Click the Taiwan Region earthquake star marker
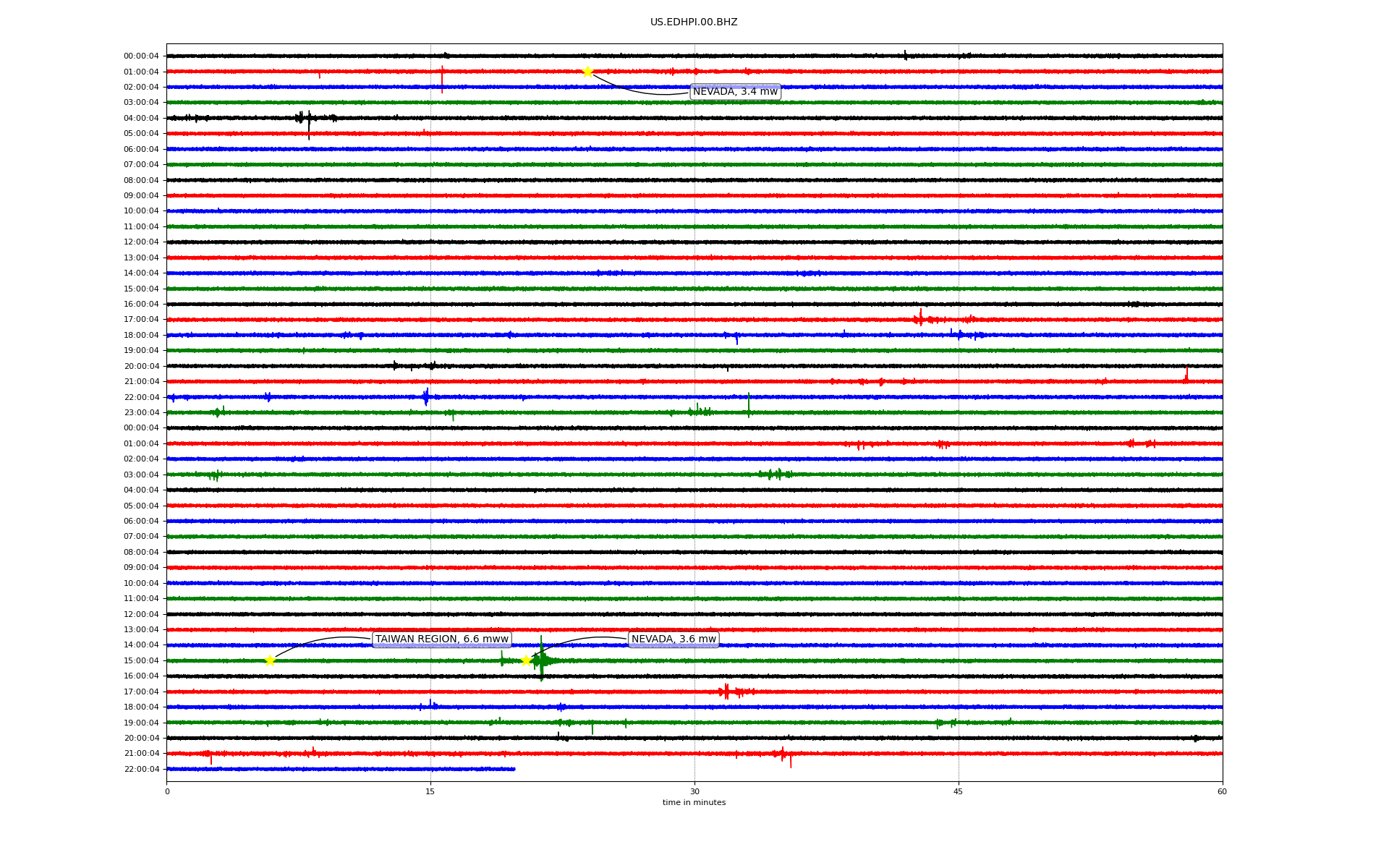Image resolution: width=1389 pixels, height=868 pixels. 270,660
